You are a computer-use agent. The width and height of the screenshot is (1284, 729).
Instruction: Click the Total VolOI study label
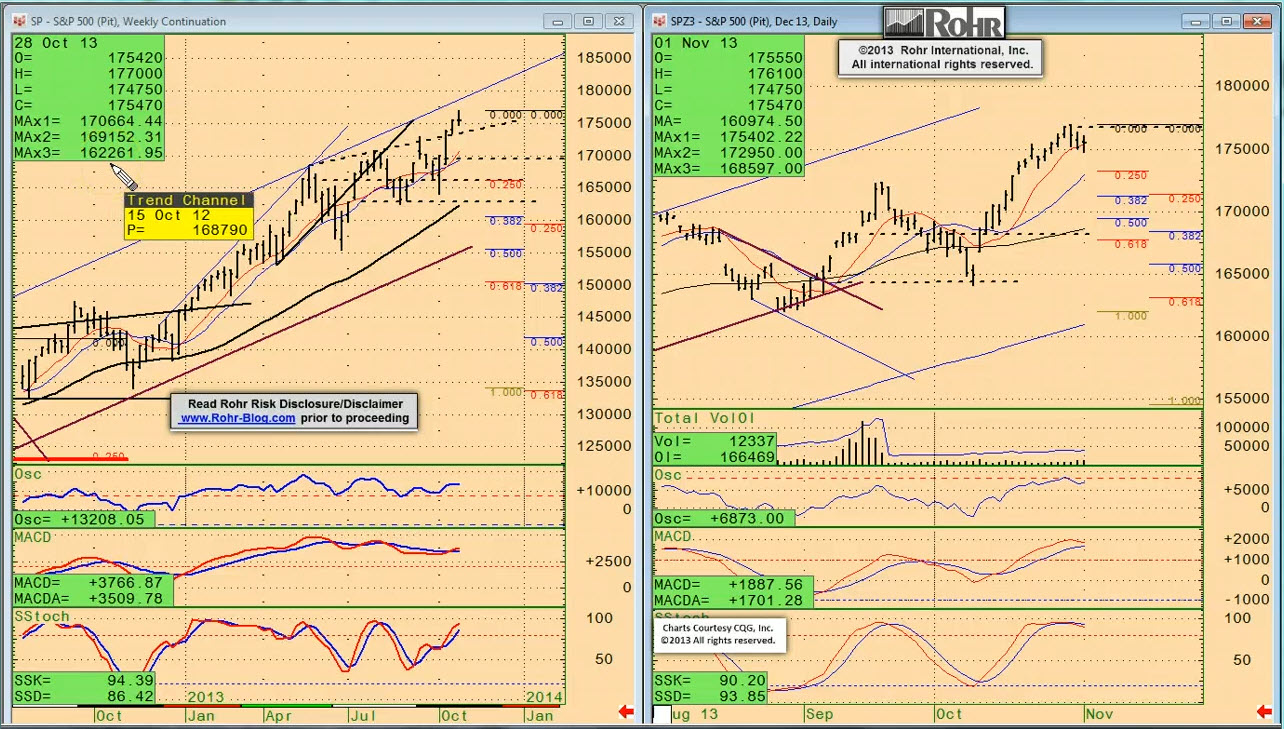[x=704, y=417]
